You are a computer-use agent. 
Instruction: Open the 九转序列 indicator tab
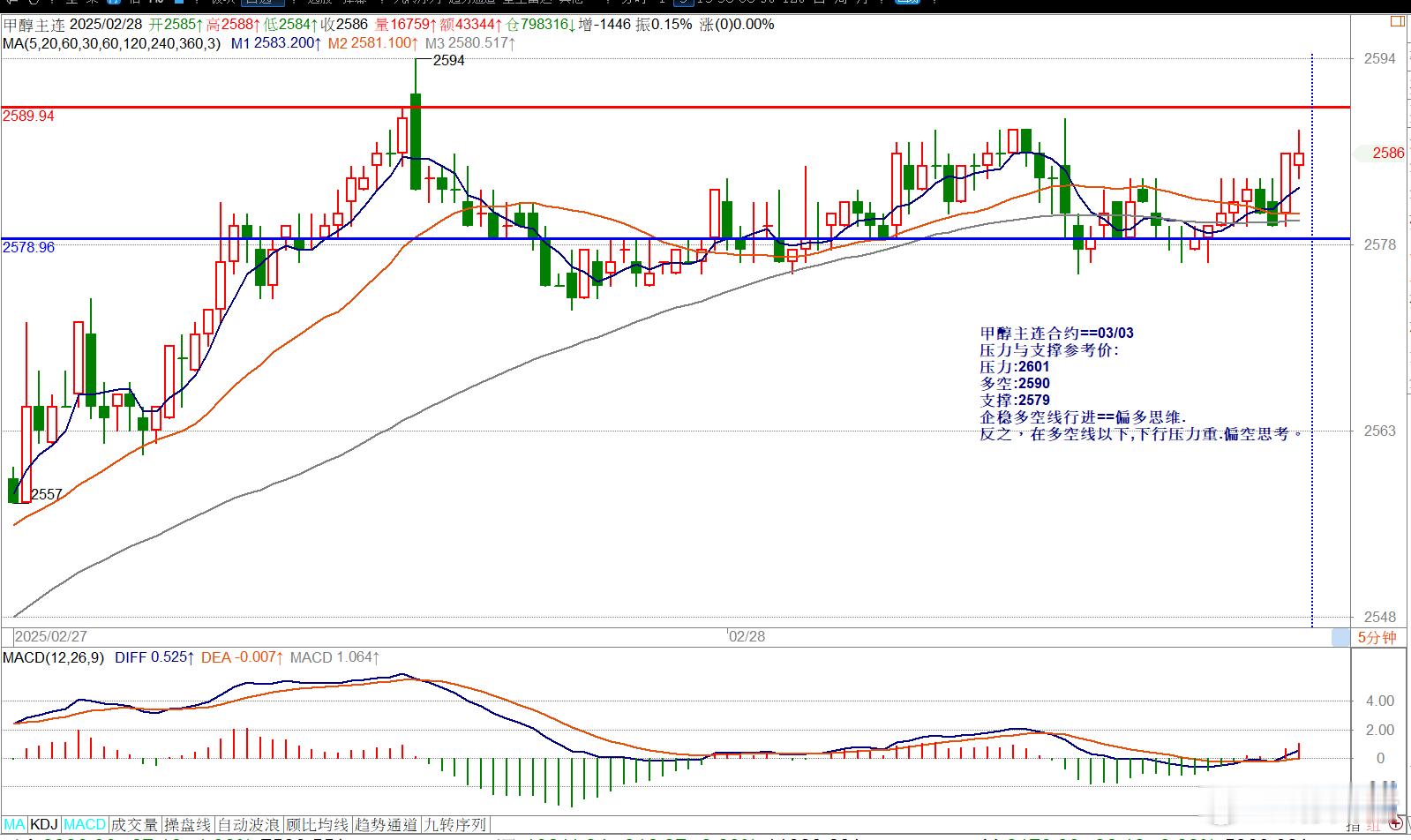[x=455, y=825]
